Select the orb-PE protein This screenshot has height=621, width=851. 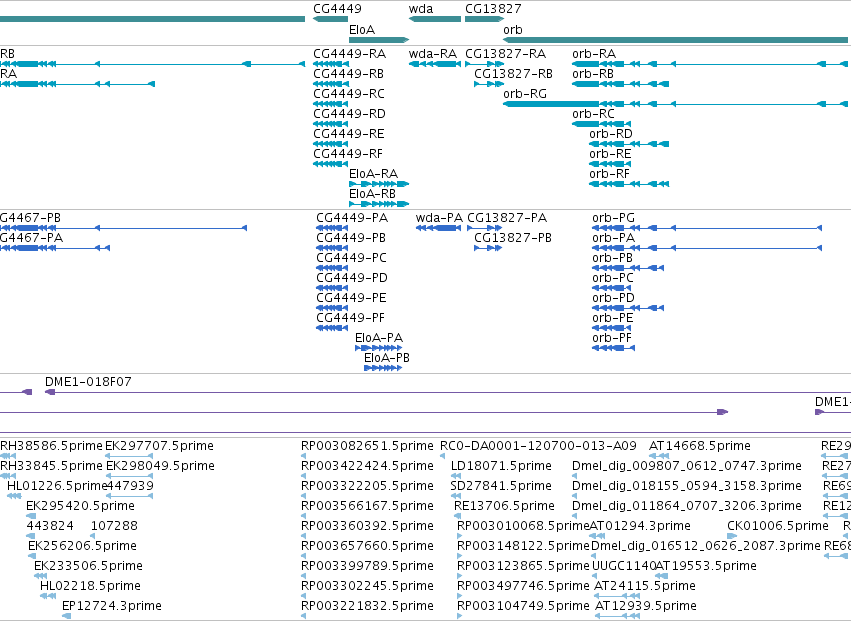[612, 328]
